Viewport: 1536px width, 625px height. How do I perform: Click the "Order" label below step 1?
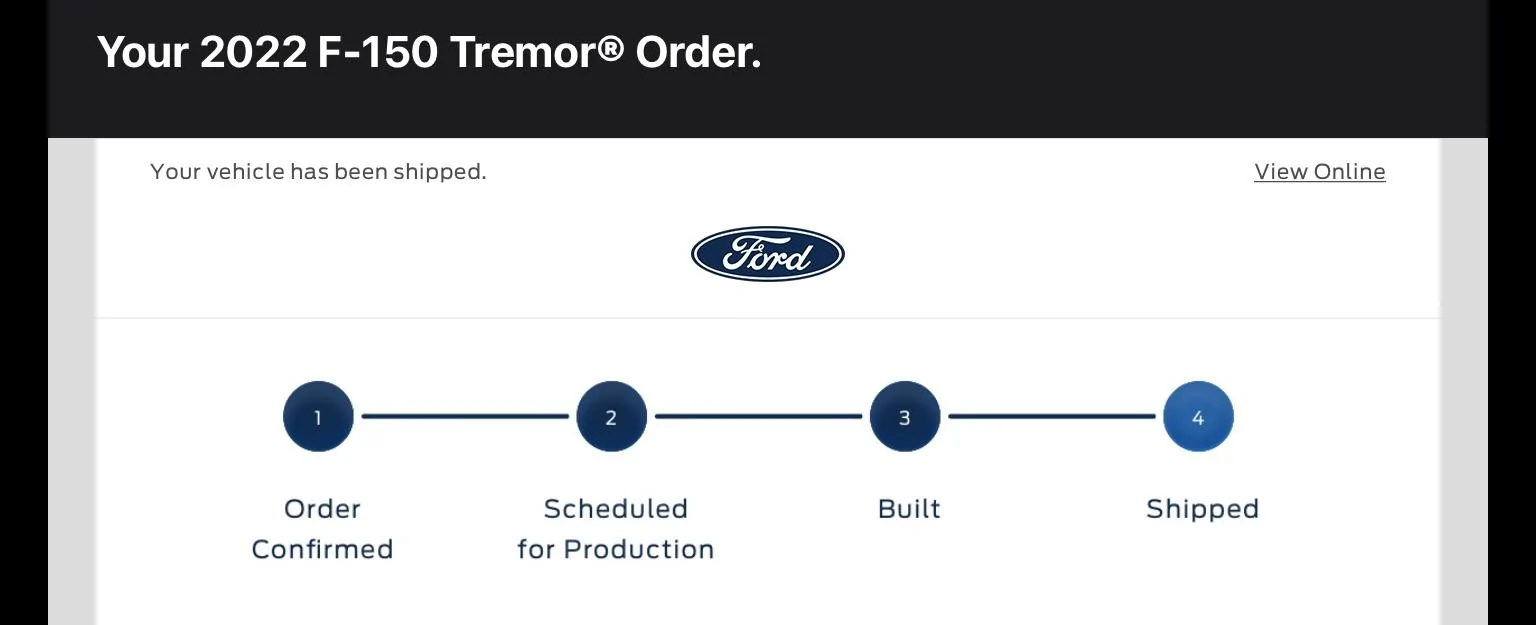click(322, 509)
